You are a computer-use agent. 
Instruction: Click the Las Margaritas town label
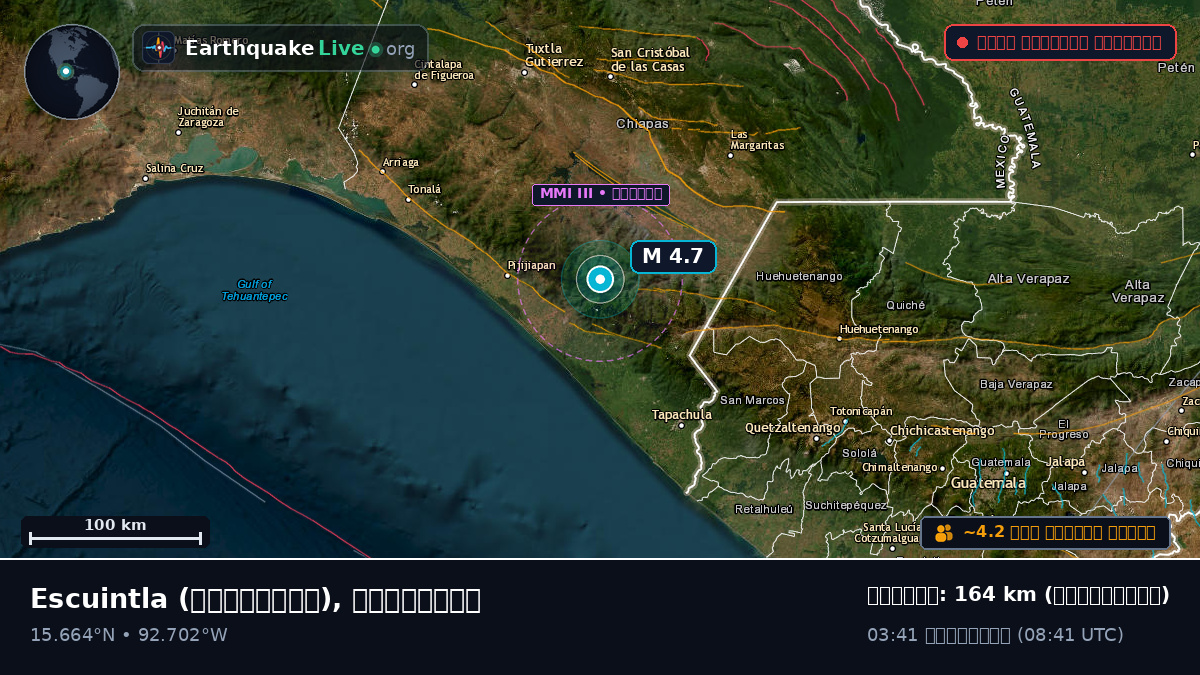click(x=757, y=140)
